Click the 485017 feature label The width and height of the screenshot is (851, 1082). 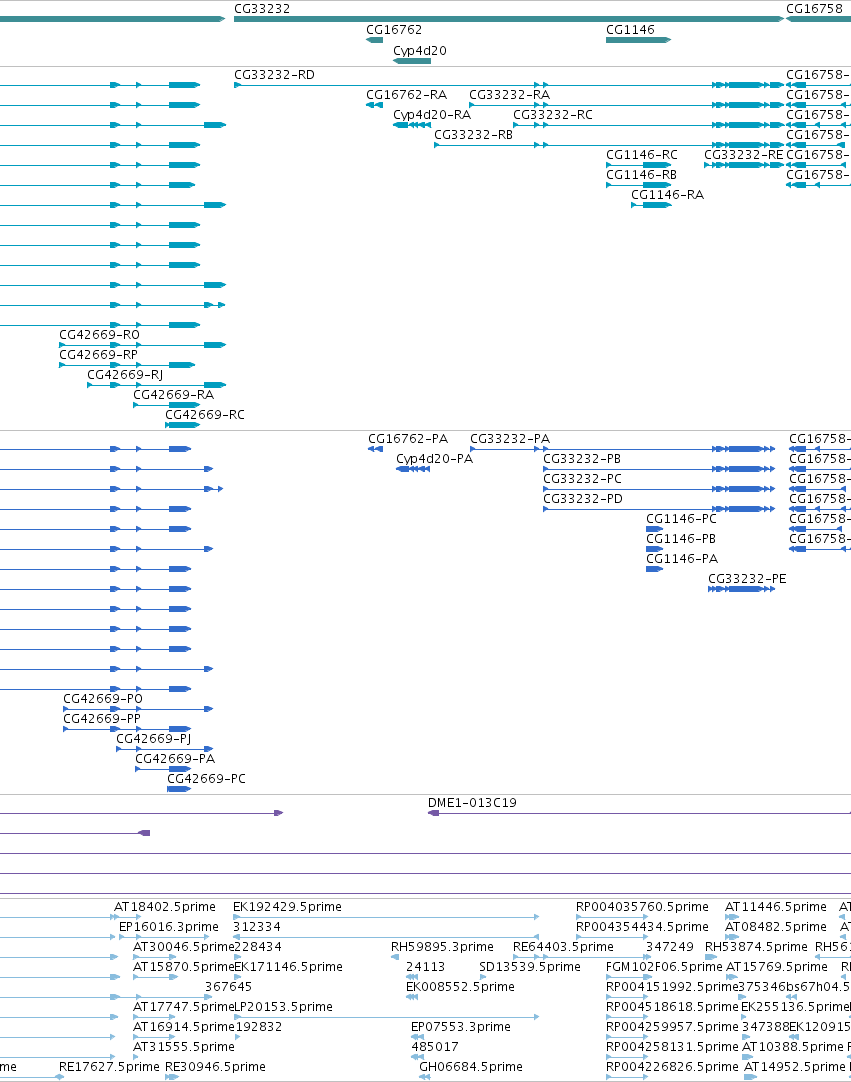point(435,1047)
